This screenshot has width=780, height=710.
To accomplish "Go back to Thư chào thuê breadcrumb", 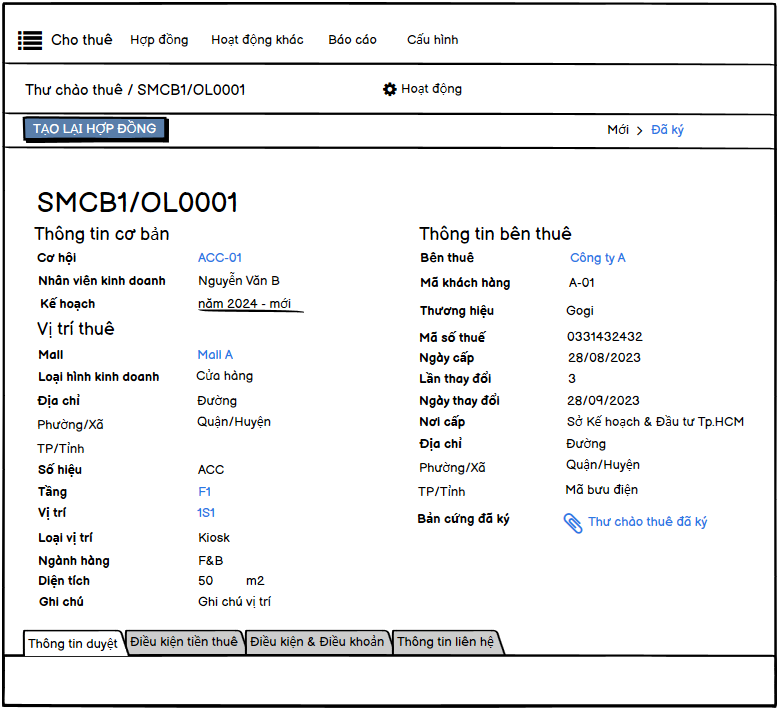I will point(74,90).
